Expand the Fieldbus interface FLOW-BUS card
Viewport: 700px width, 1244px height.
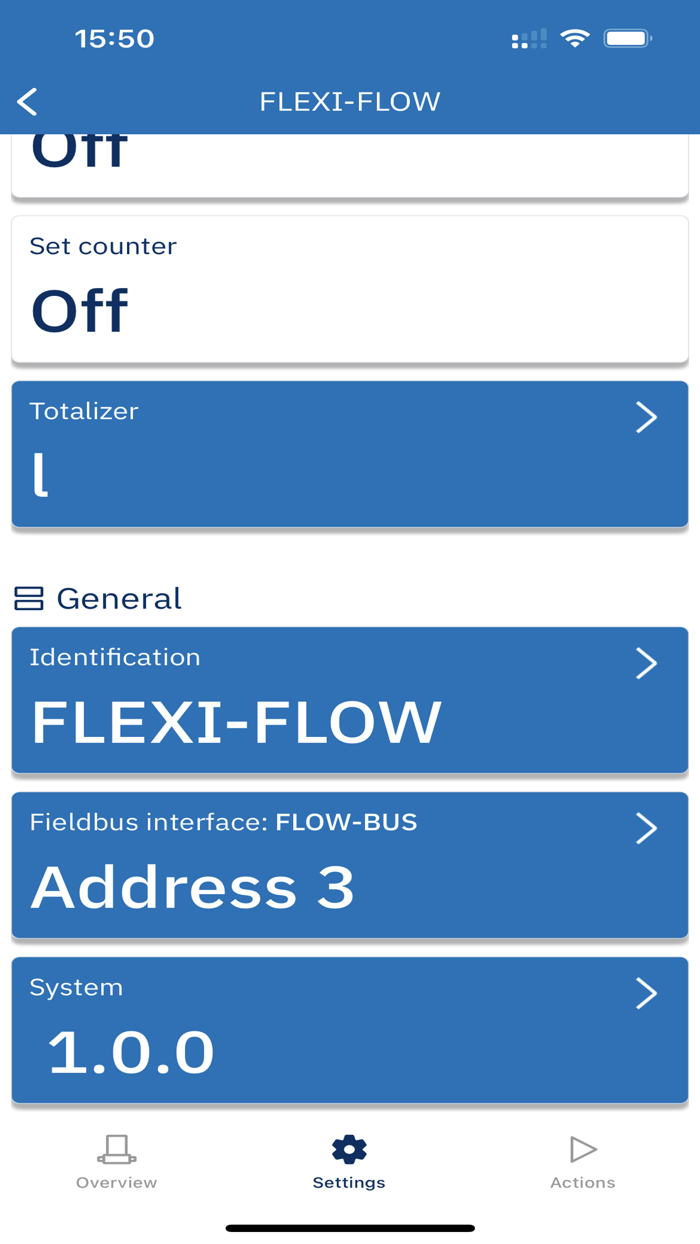coord(646,828)
